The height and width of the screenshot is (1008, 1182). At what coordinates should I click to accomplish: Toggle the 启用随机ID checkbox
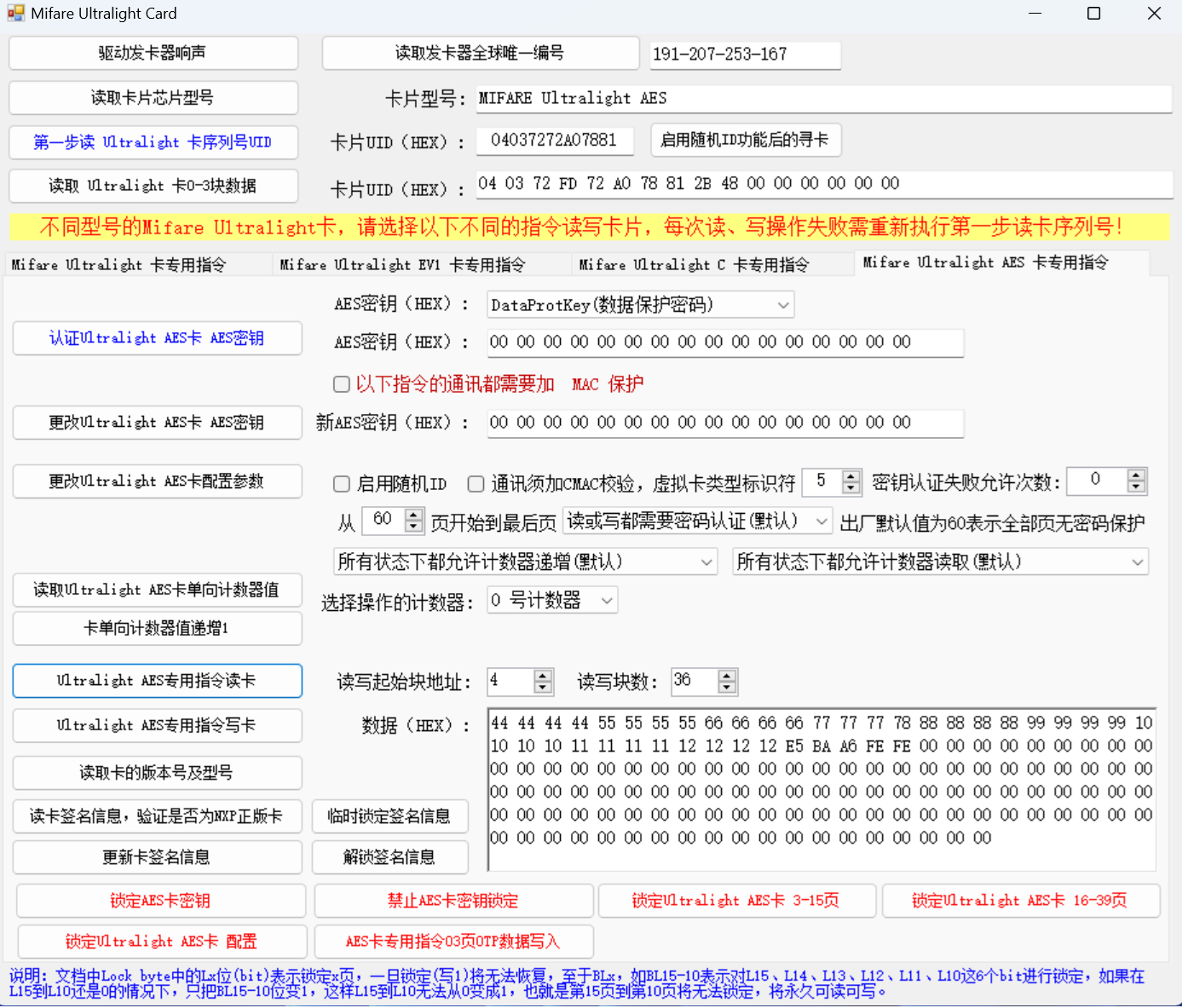coord(342,484)
